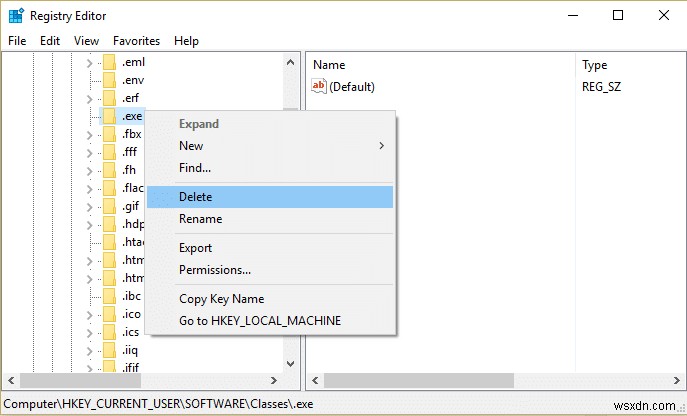Open the Favorites menu
This screenshot has height=416, width=687.
click(x=136, y=41)
